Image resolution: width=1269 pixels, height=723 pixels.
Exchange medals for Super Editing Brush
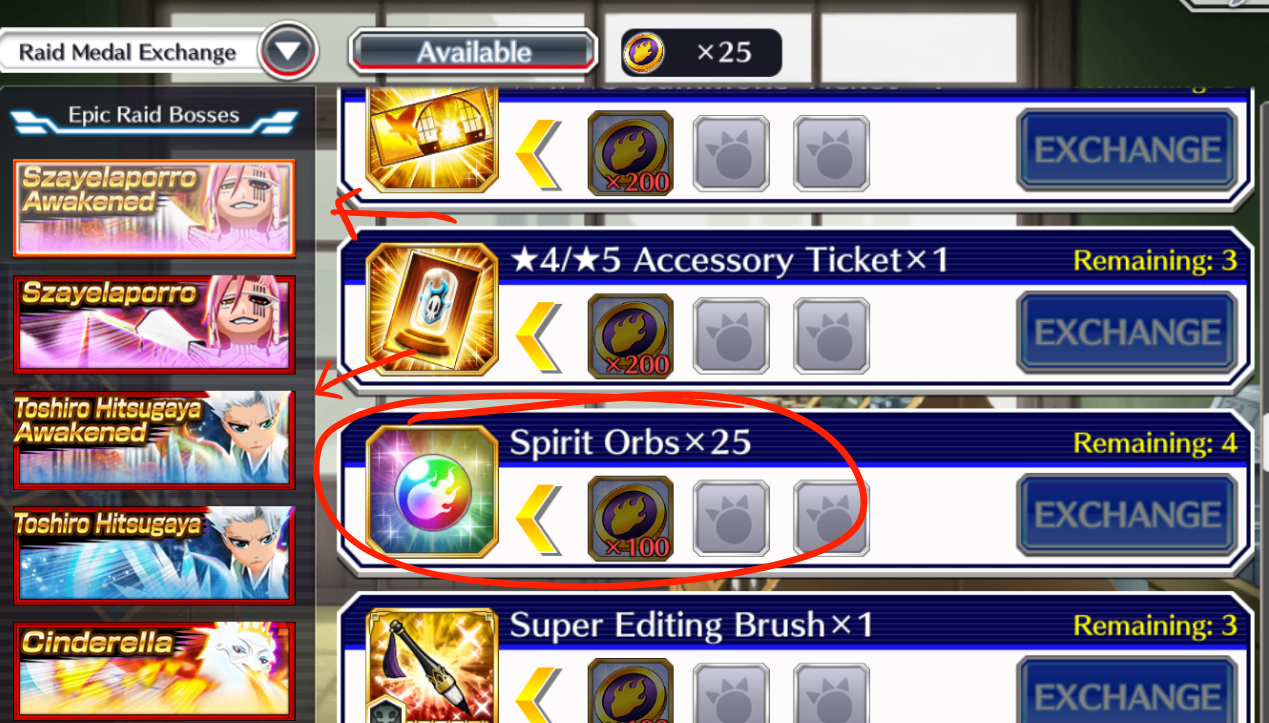1128,692
